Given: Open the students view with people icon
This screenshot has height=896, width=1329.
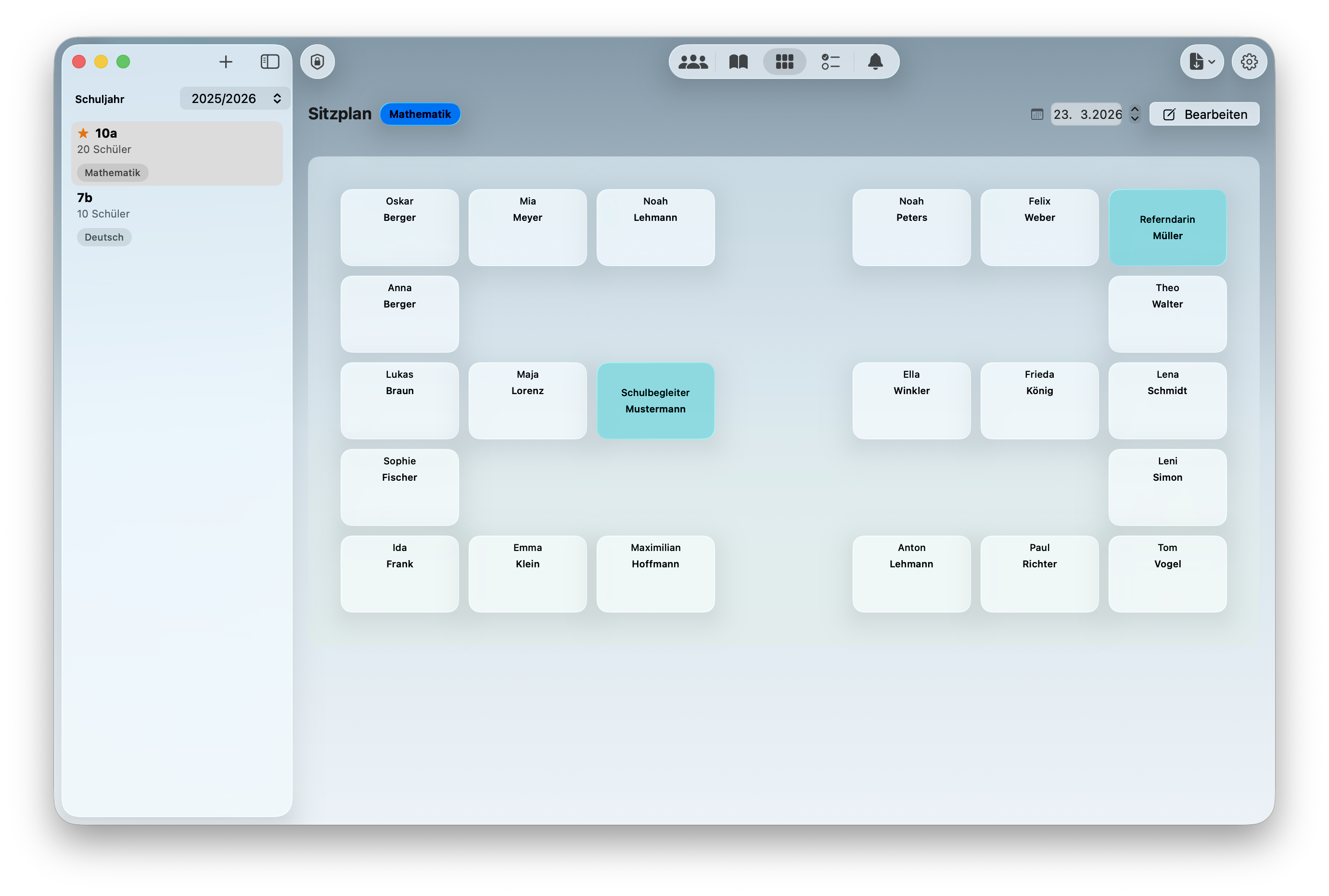Looking at the screenshot, I should 693,61.
